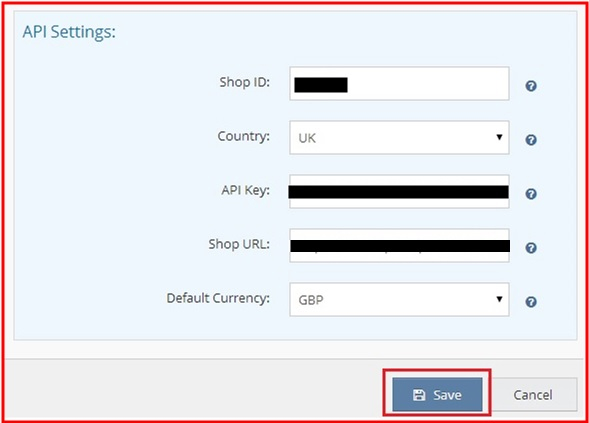Click the arrow on the Country combo box
Screen dimensions: 589x423
[x=499, y=137]
